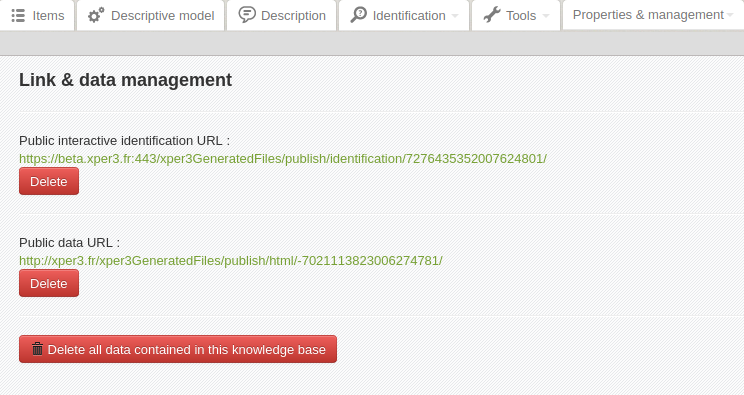Open the public interactive identification URL link
Viewport: 744px width, 395px height.
(x=283, y=159)
